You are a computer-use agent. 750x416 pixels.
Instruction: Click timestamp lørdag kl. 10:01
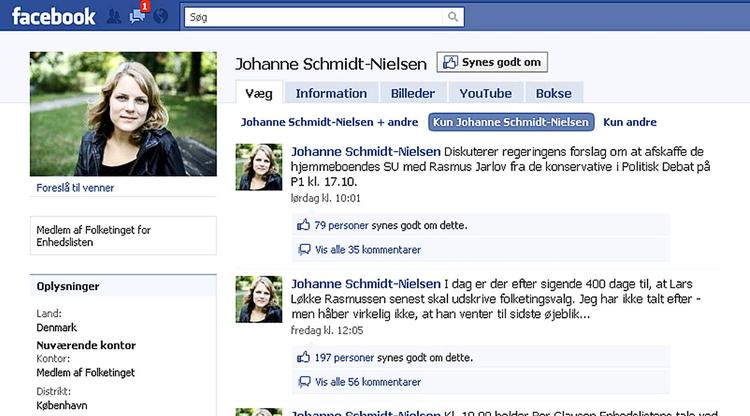pos(326,198)
